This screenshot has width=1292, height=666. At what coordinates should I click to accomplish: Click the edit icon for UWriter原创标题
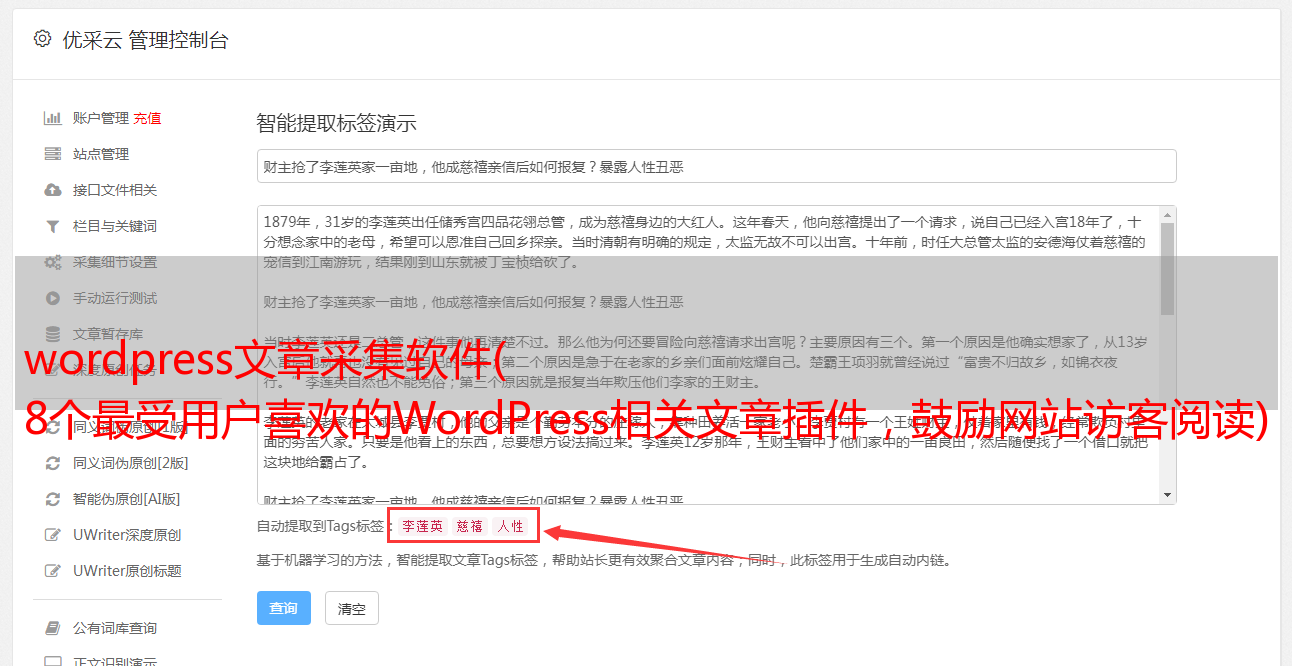click(x=53, y=571)
